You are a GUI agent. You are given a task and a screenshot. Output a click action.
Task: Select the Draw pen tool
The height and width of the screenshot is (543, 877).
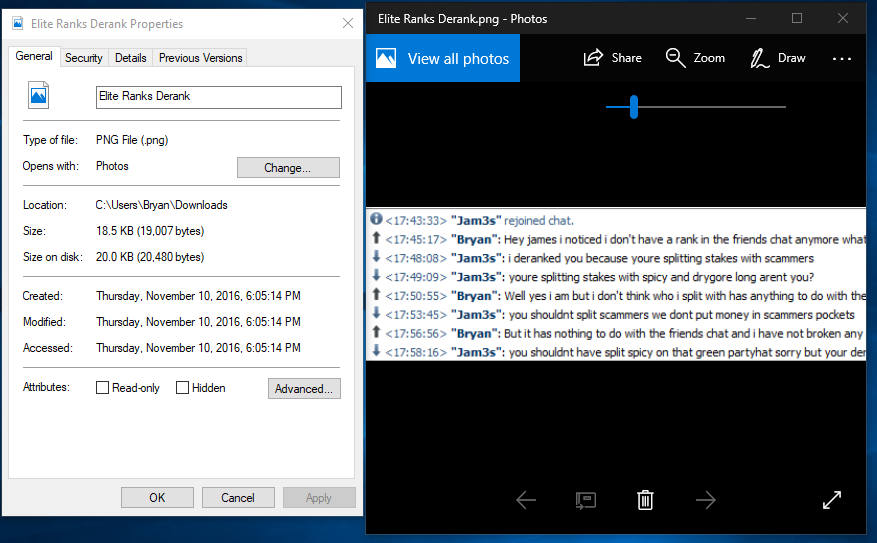pos(778,58)
